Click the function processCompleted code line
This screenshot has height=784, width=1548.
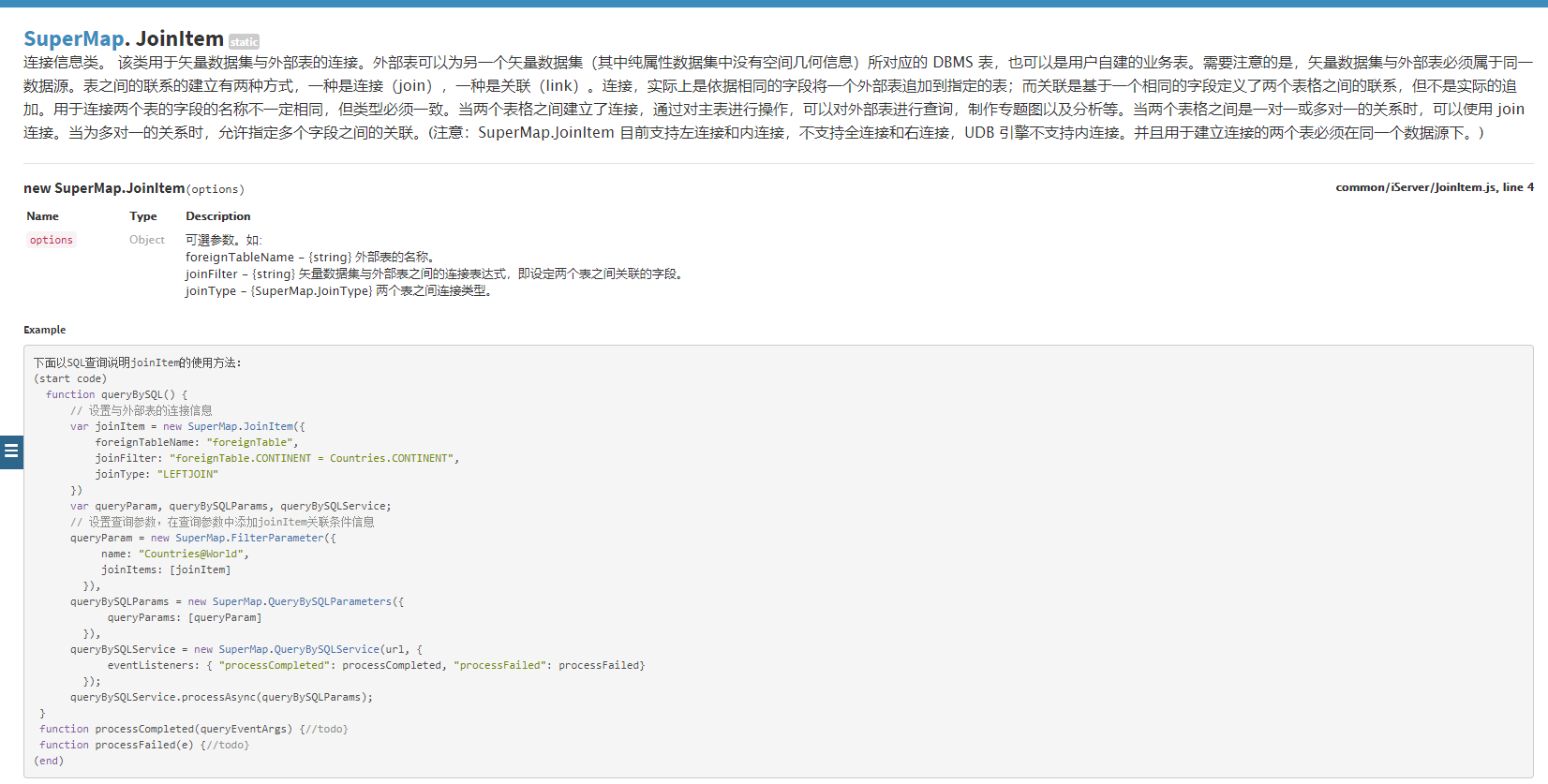tap(194, 729)
